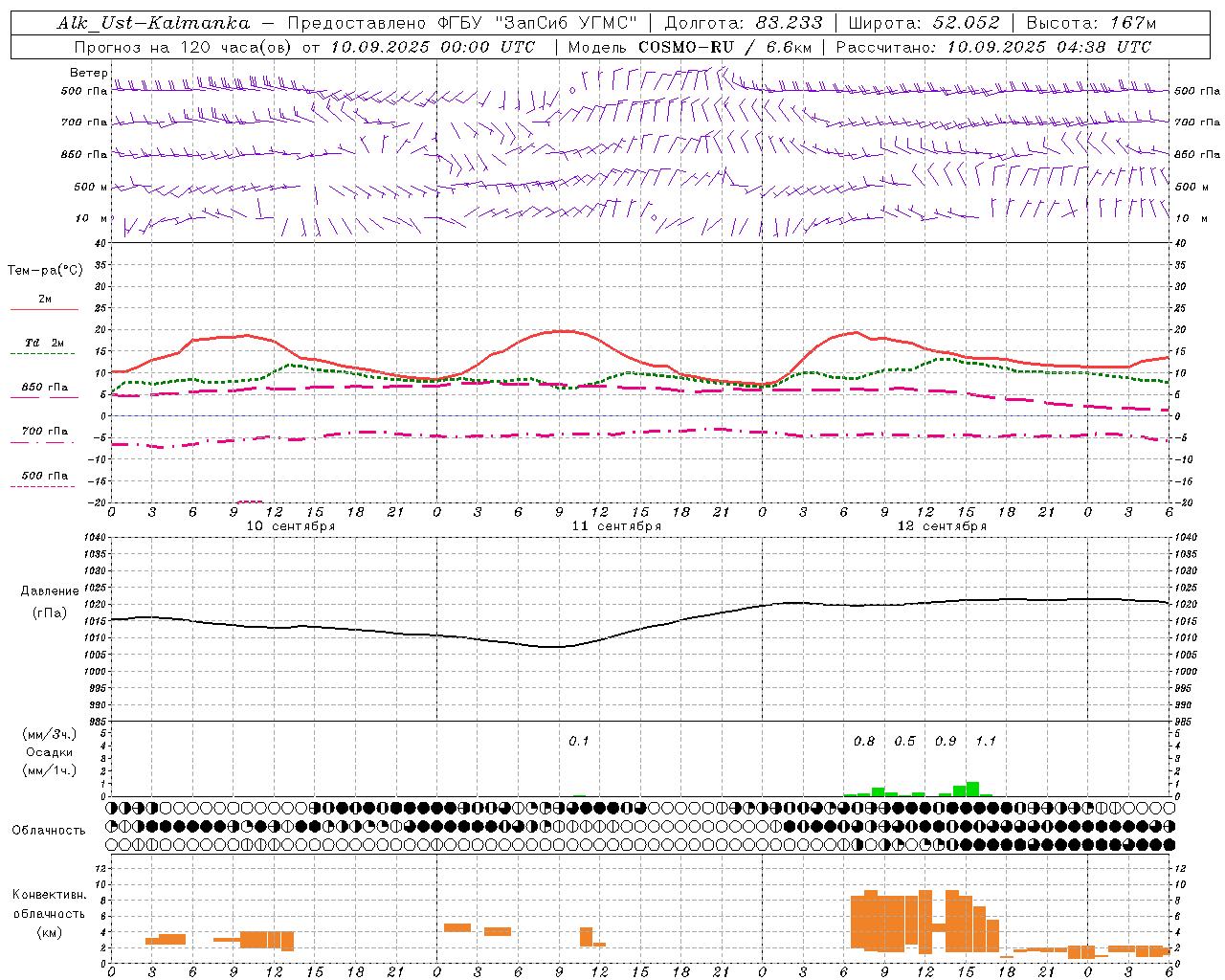
Task: Click the 0.1 precipitation value on 11 September
Action: click(x=579, y=742)
